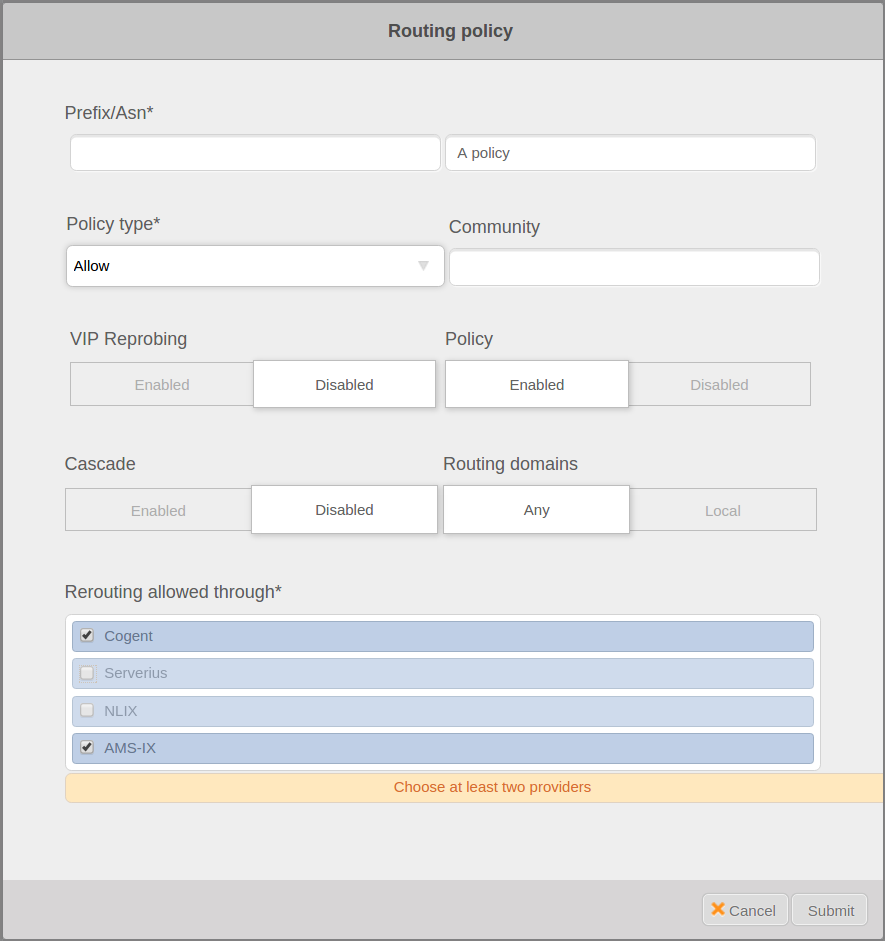Select Local for Routing domains

[x=723, y=510]
